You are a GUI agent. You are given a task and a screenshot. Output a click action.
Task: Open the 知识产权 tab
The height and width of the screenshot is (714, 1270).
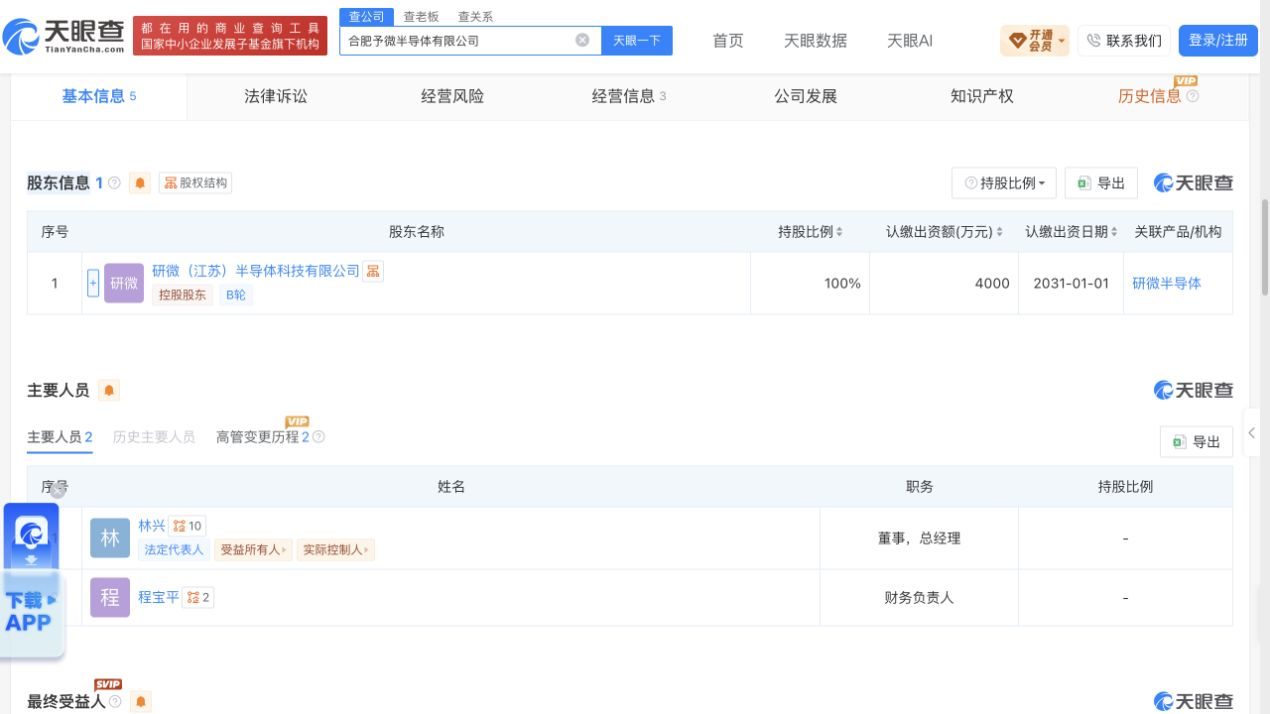click(981, 96)
